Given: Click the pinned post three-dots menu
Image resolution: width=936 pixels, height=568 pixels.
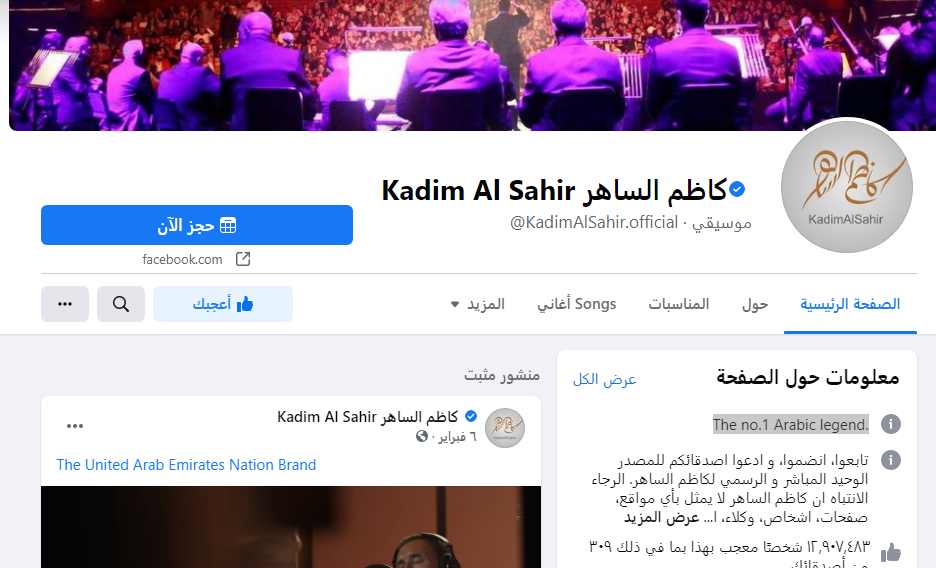Looking at the screenshot, I should [75, 426].
